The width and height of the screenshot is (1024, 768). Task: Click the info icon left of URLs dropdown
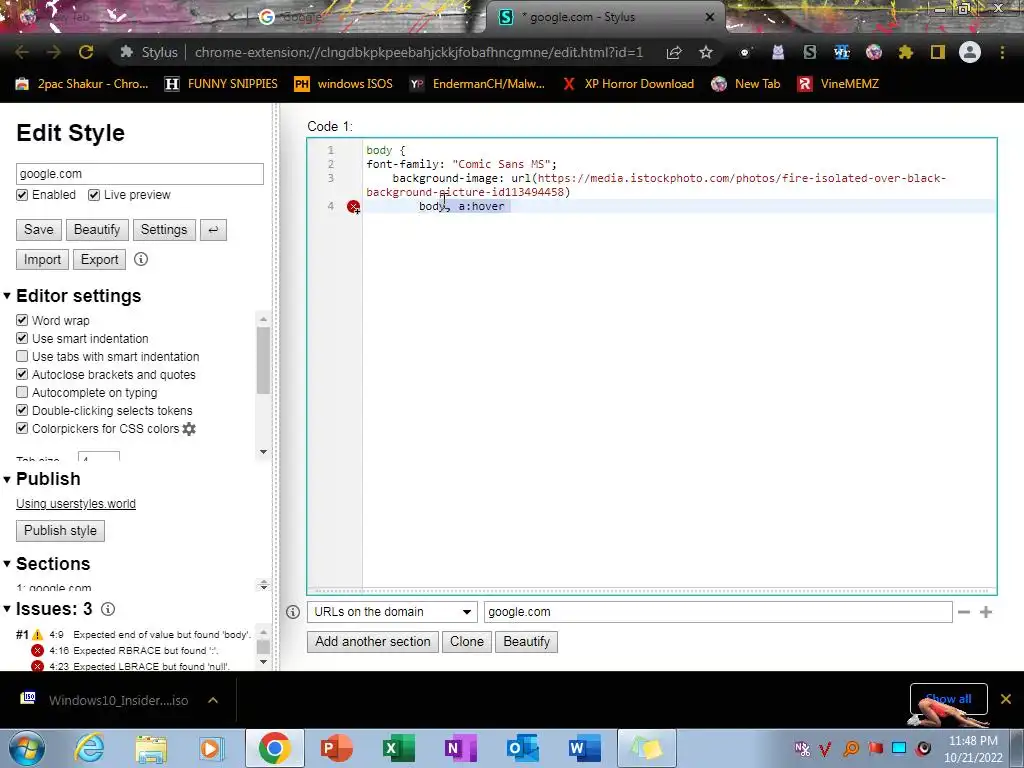click(293, 612)
